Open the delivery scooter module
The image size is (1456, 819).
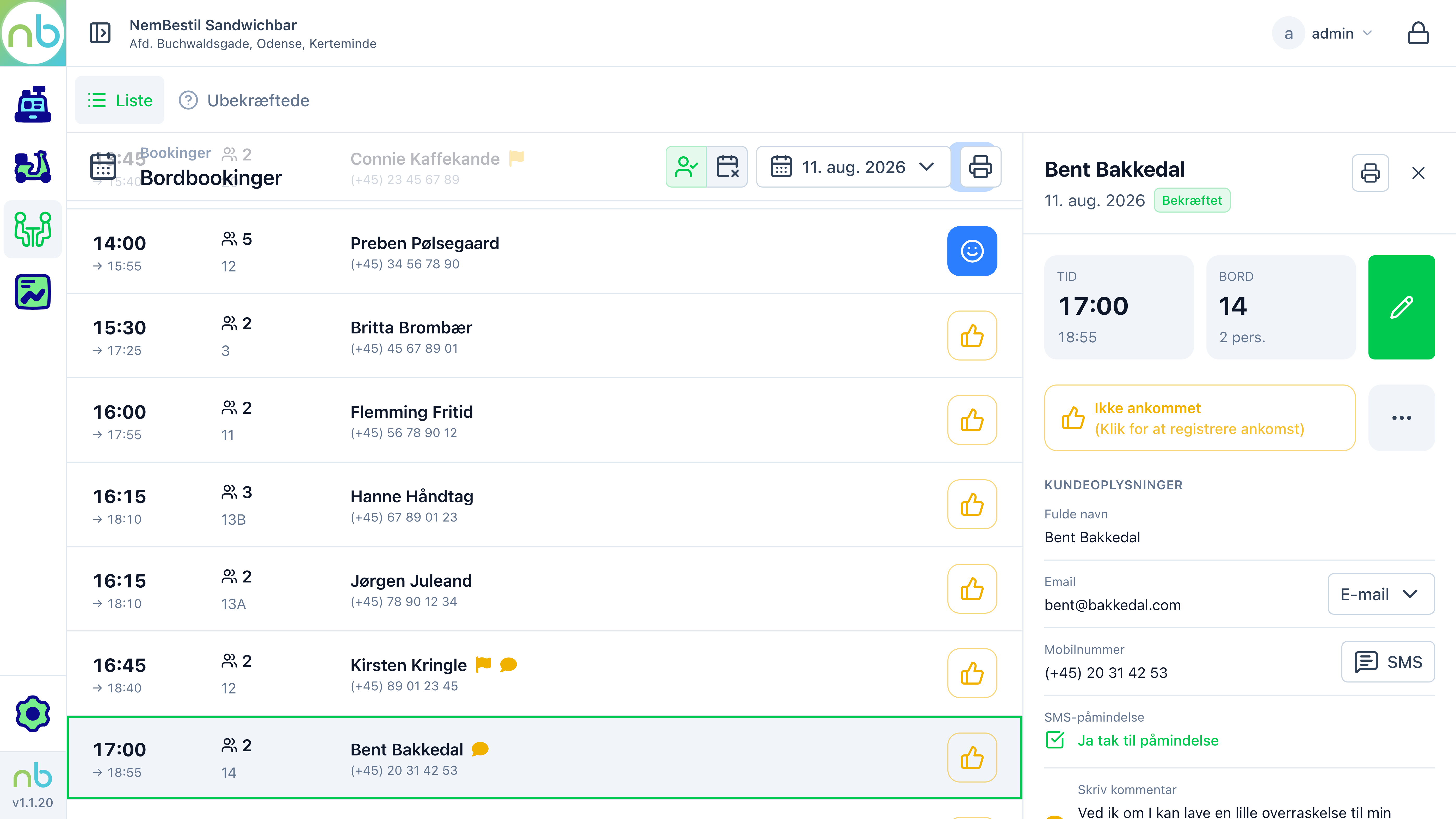[x=33, y=167]
